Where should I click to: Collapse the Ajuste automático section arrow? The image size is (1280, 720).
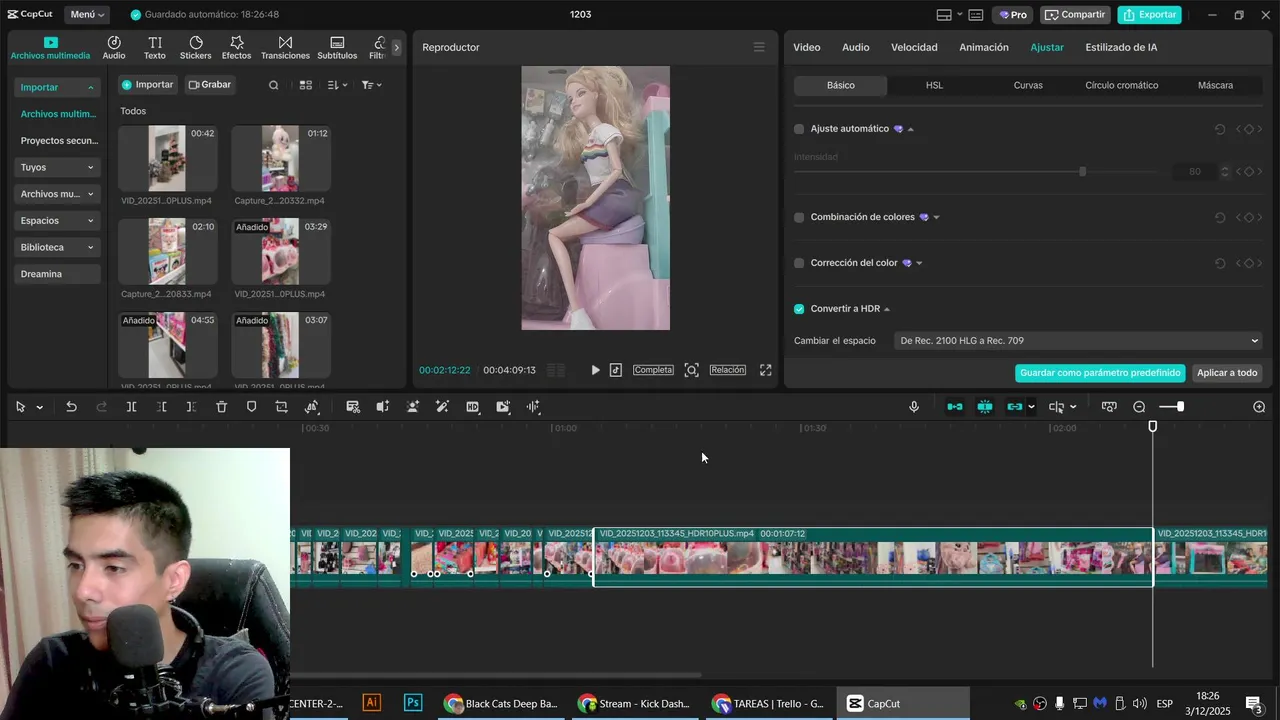point(911,129)
